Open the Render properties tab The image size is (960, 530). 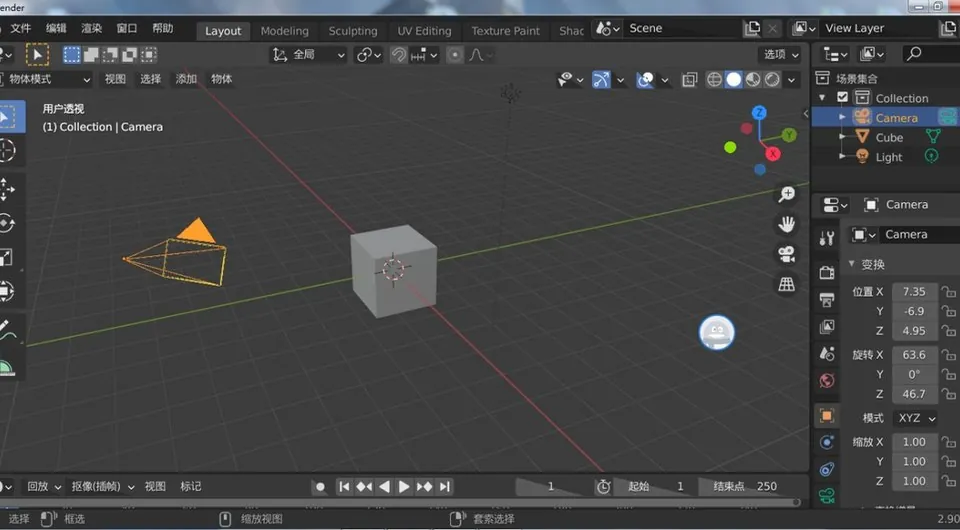coord(827,272)
